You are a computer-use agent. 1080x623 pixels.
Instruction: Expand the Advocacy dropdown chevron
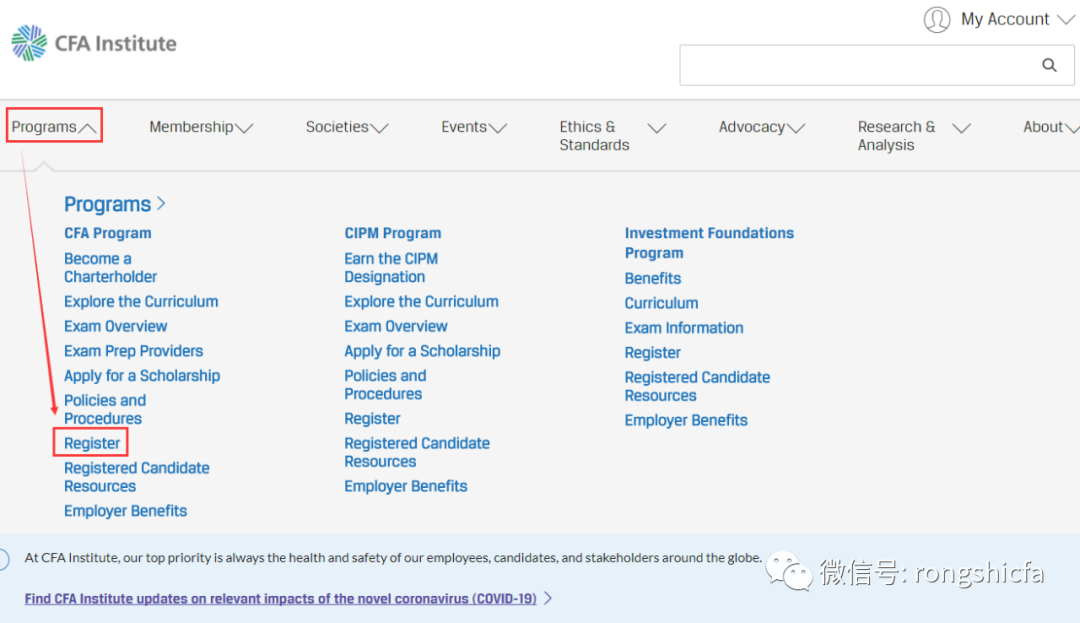point(796,128)
